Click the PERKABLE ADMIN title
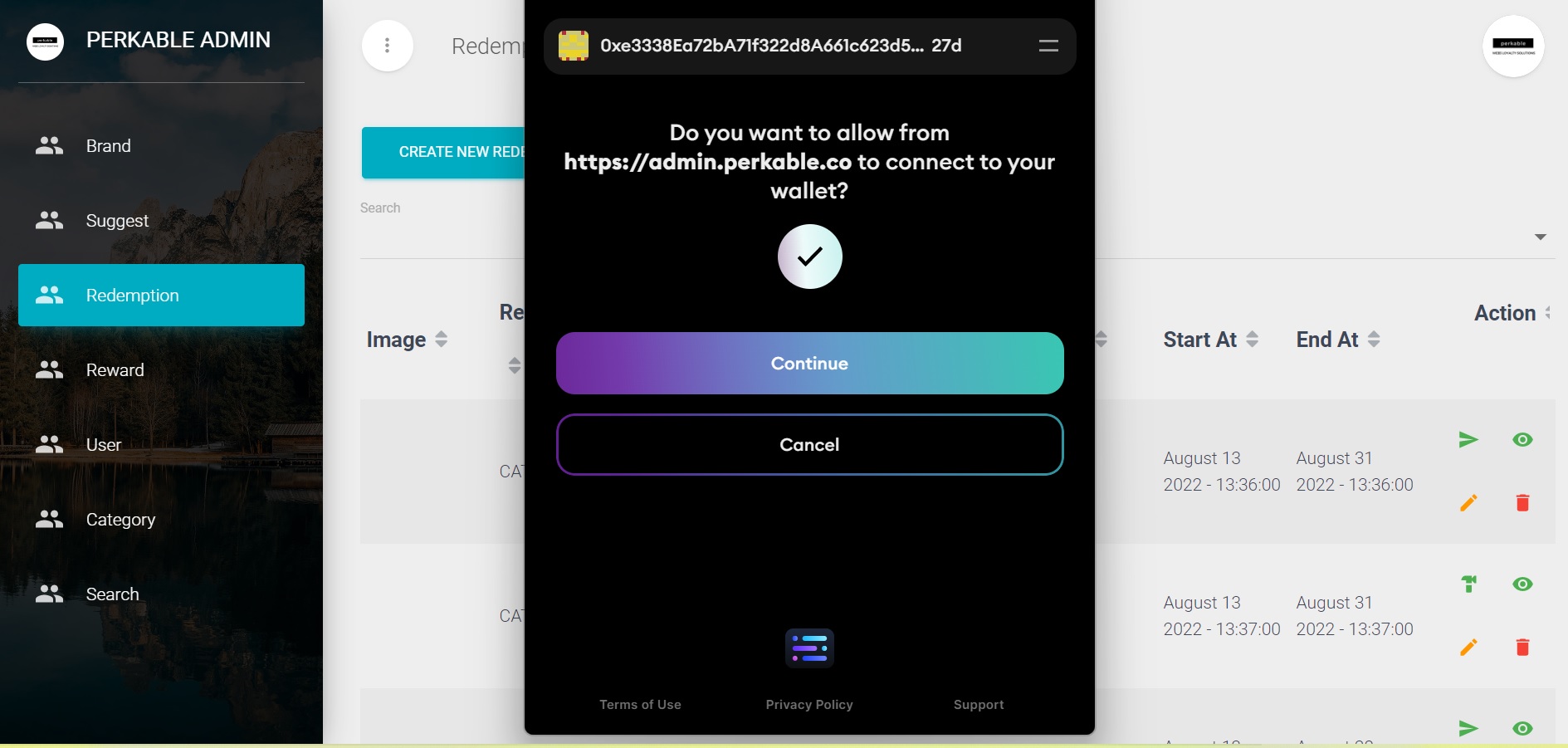This screenshot has width=1568, height=748. pos(178,40)
